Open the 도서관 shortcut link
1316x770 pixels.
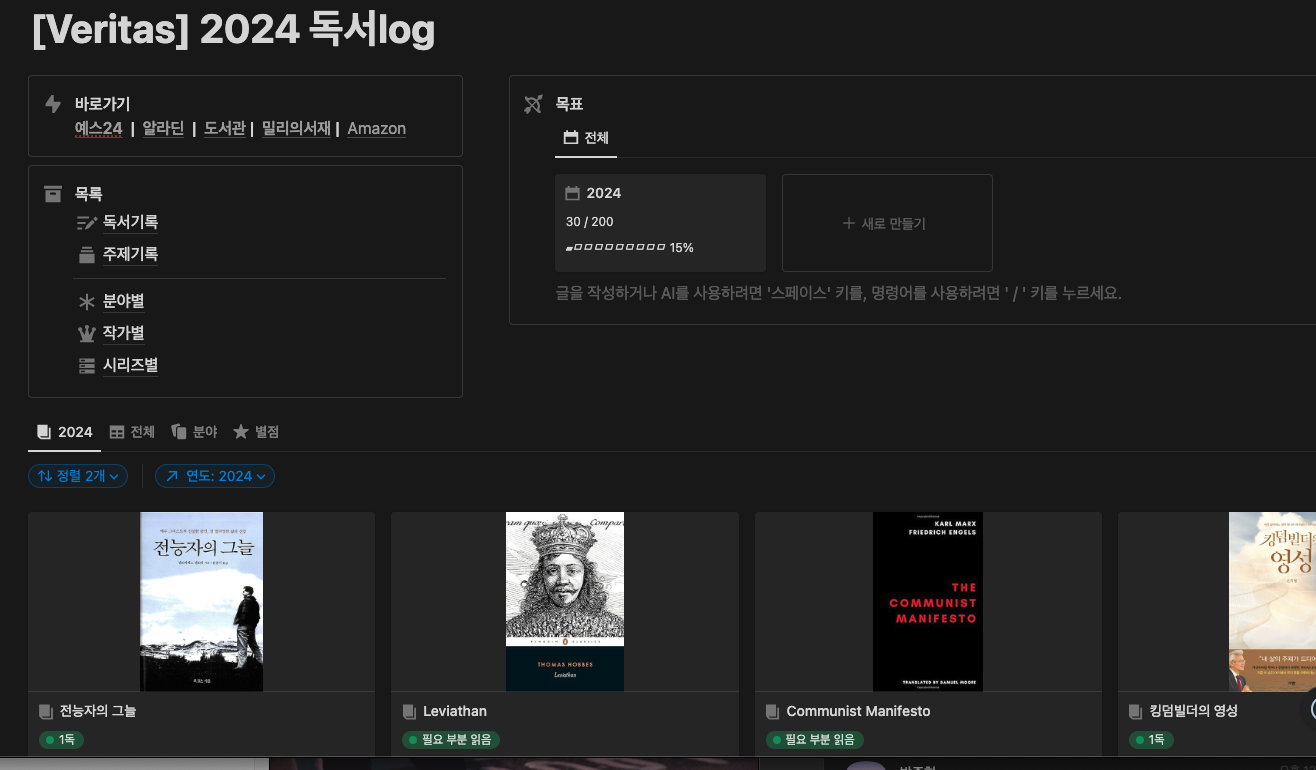point(225,128)
